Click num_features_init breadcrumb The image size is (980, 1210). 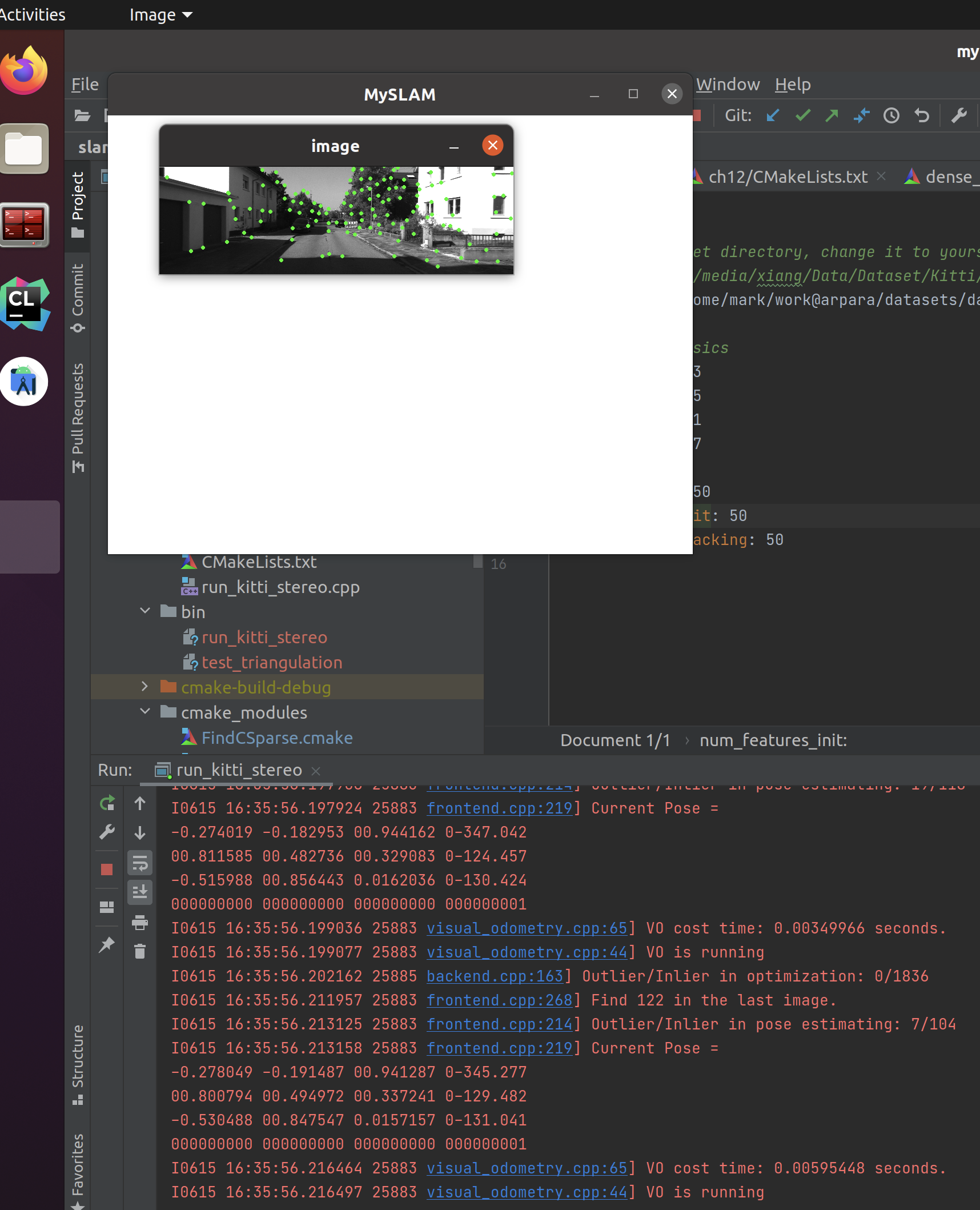pos(773,740)
